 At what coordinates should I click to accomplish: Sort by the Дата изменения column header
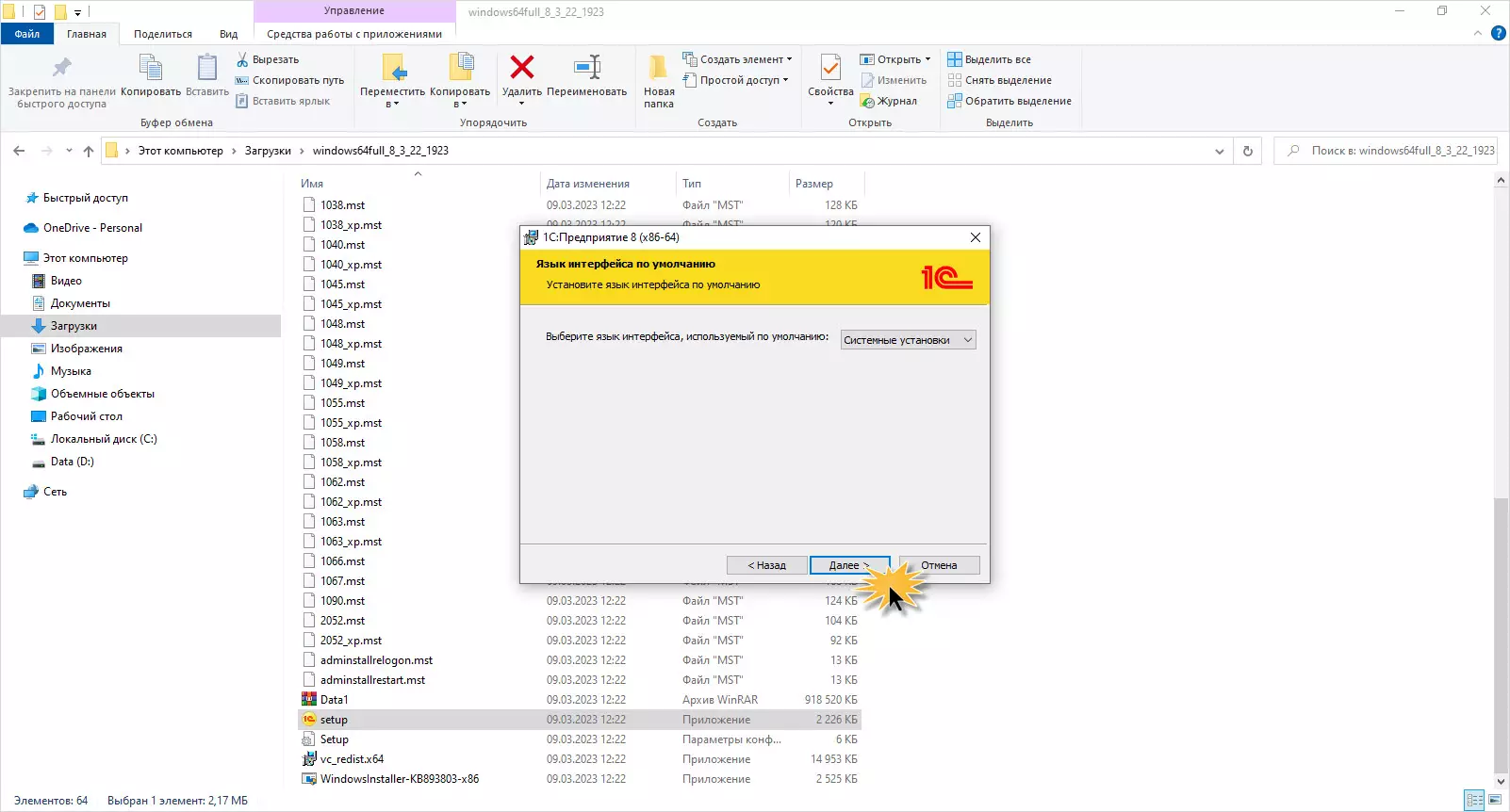click(588, 184)
